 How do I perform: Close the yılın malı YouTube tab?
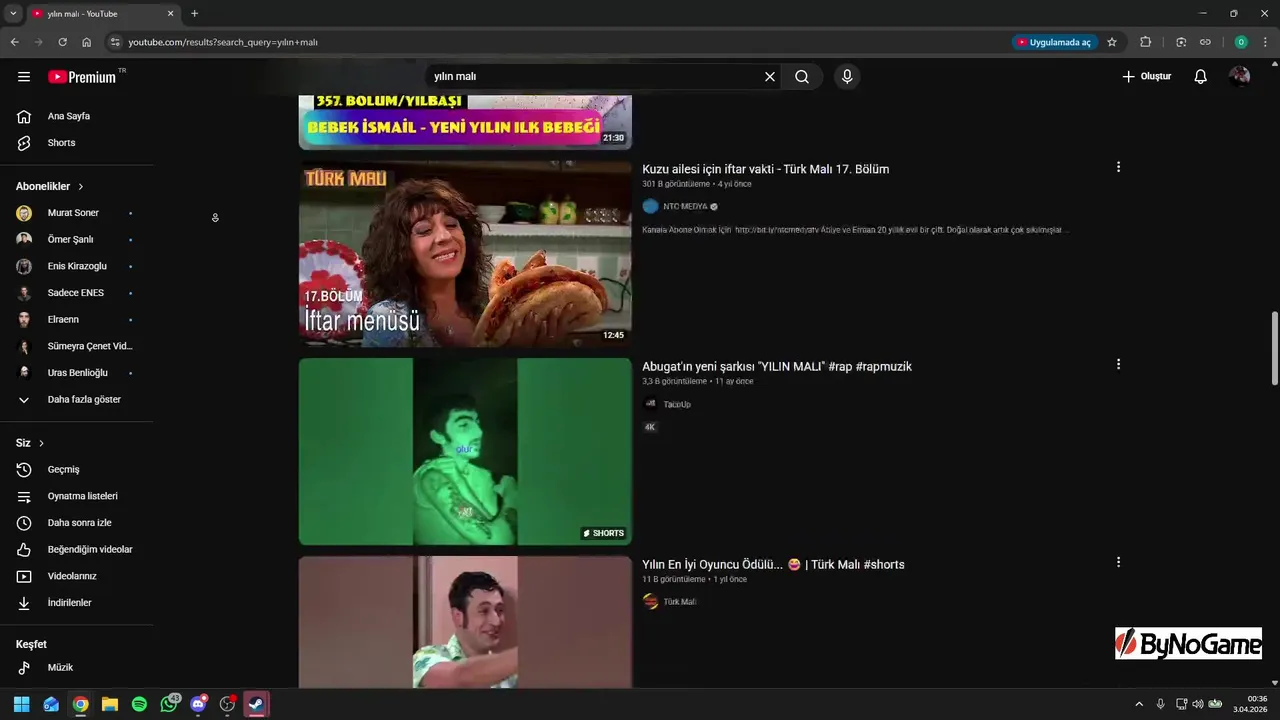tap(170, 14)
